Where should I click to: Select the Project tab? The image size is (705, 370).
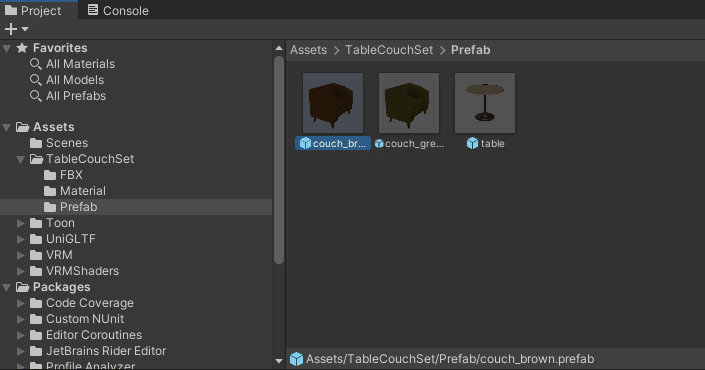(33, 10)
